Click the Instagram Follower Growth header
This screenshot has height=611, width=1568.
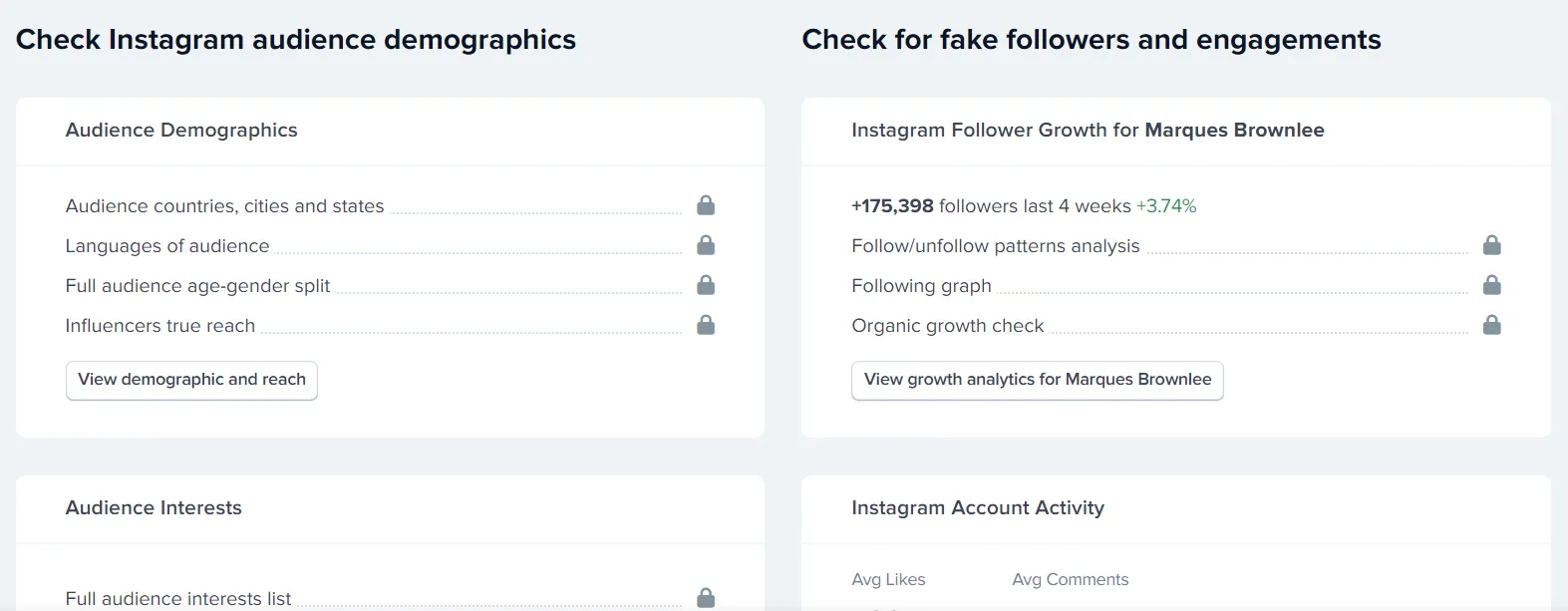[1087, 131]
